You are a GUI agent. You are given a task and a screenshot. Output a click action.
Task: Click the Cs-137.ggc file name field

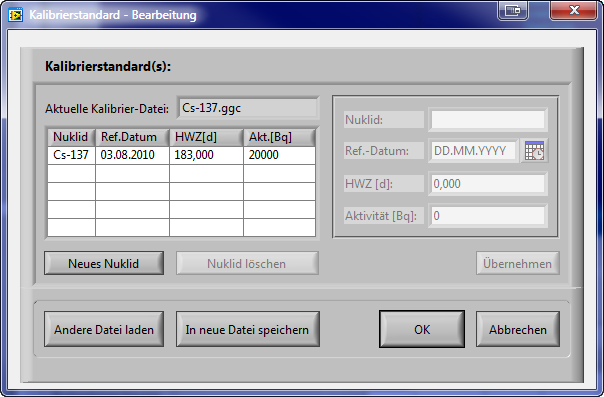[248, 108]
